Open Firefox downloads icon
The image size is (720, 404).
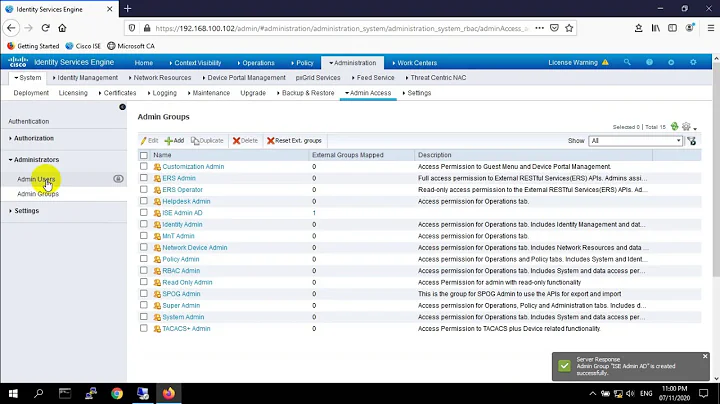(x=638, y=28)
